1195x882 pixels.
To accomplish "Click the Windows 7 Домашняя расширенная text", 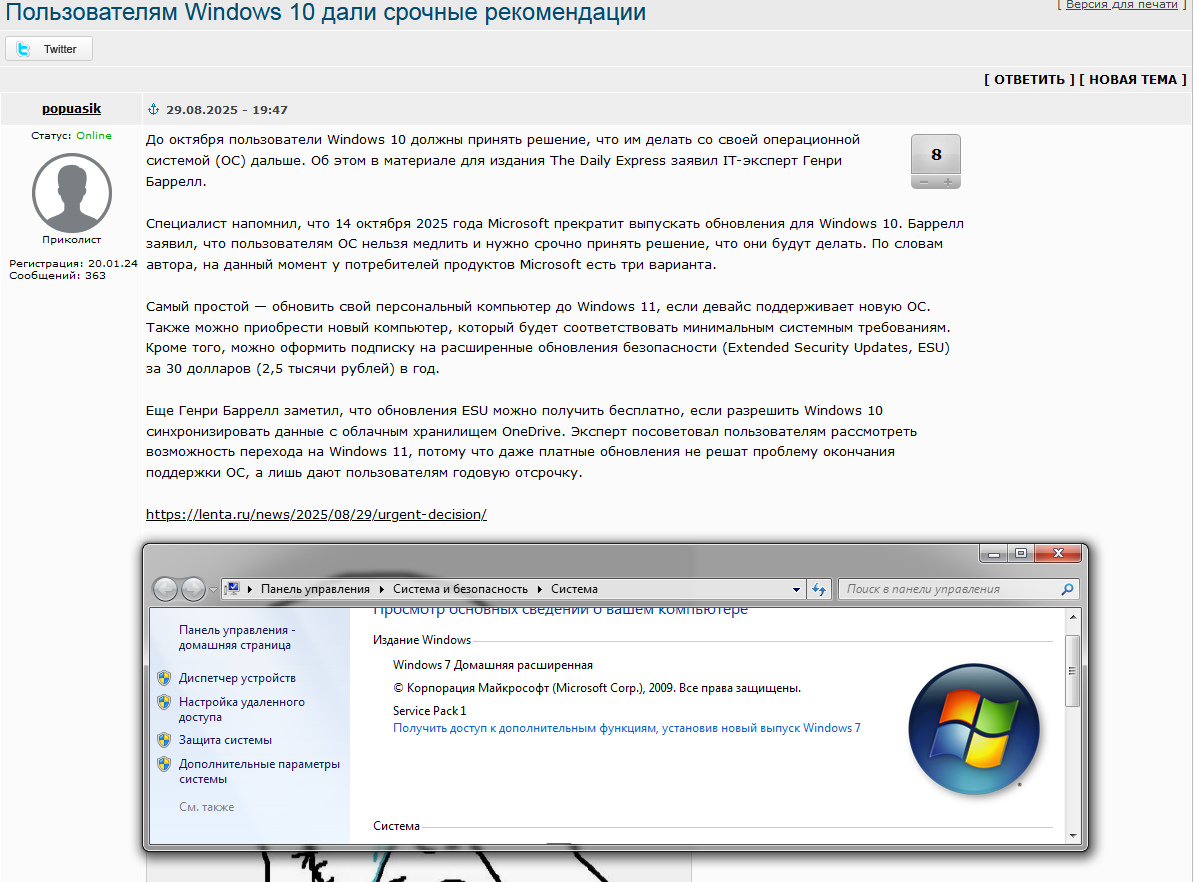I will 492,666.
